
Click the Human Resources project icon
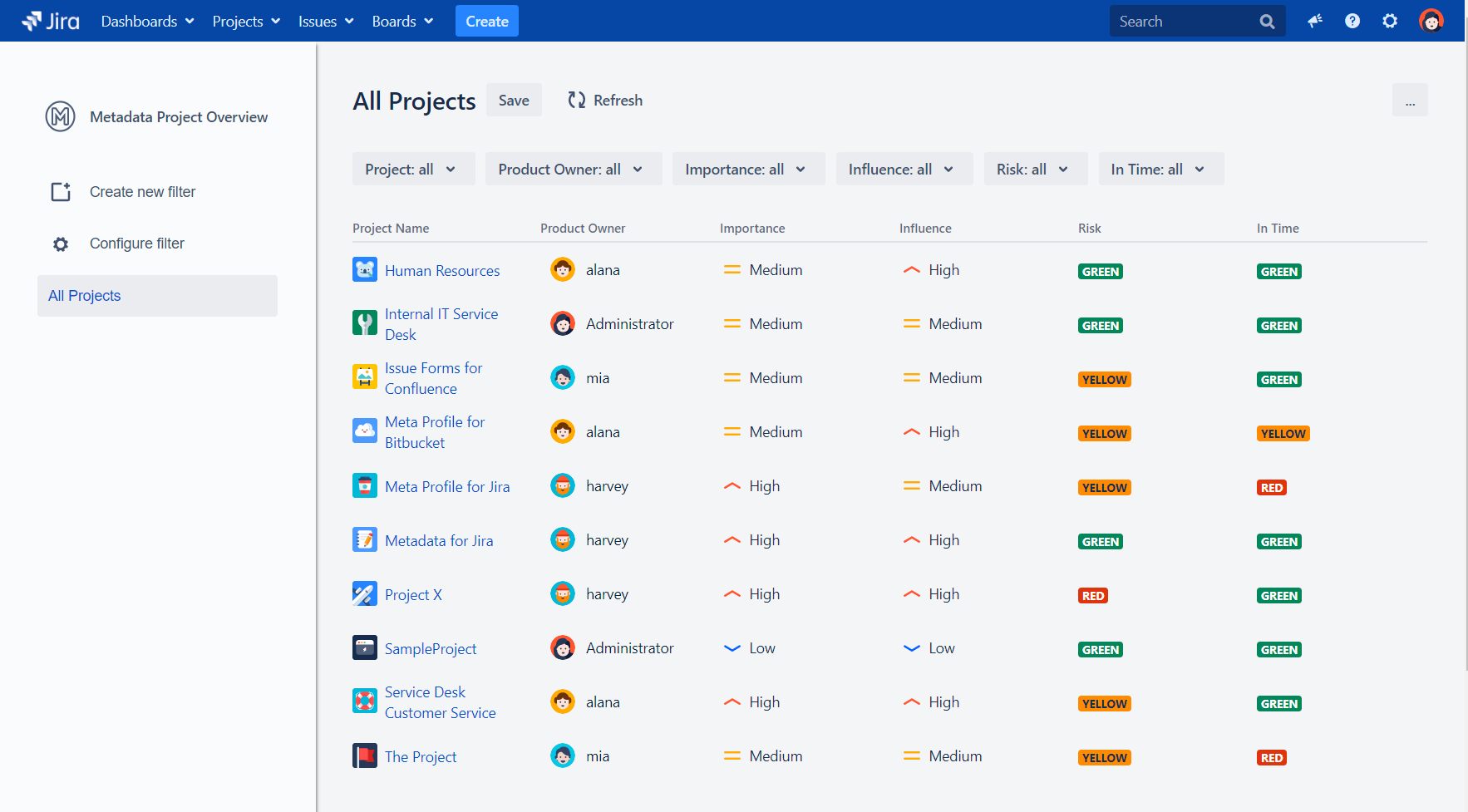(x=365, y=270)
